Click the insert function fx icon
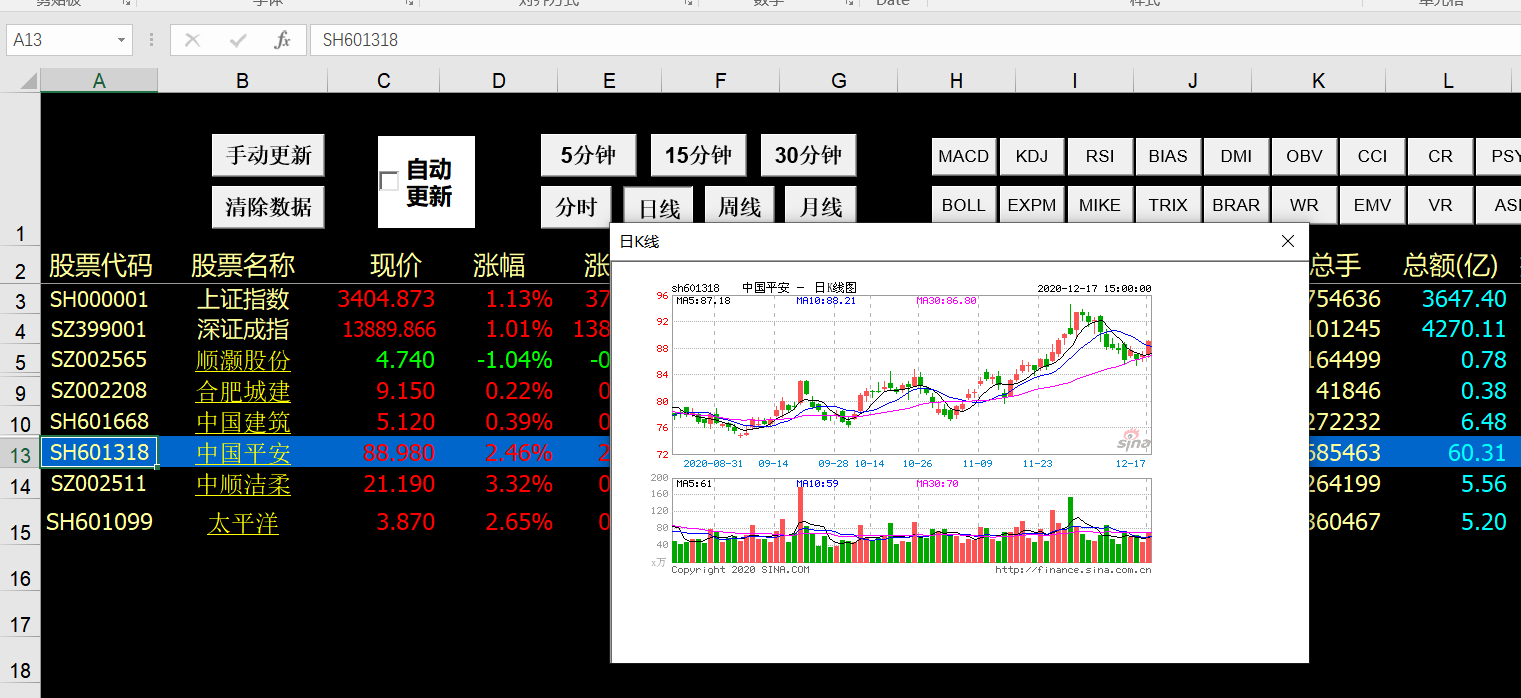This screenshot has height=698, width=1521. point(283,40)
